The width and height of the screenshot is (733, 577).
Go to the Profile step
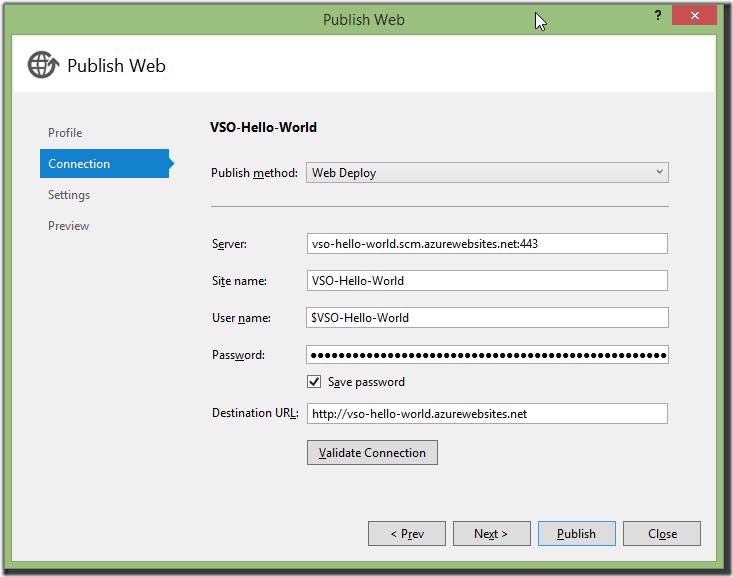click(x=65, y=133)
